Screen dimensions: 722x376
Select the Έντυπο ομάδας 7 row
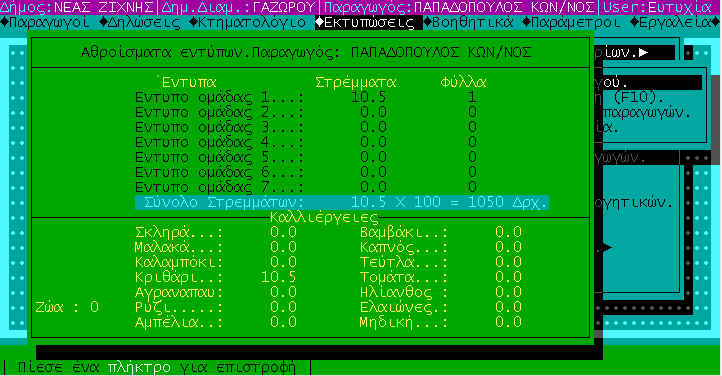click(x=306, y=188)
